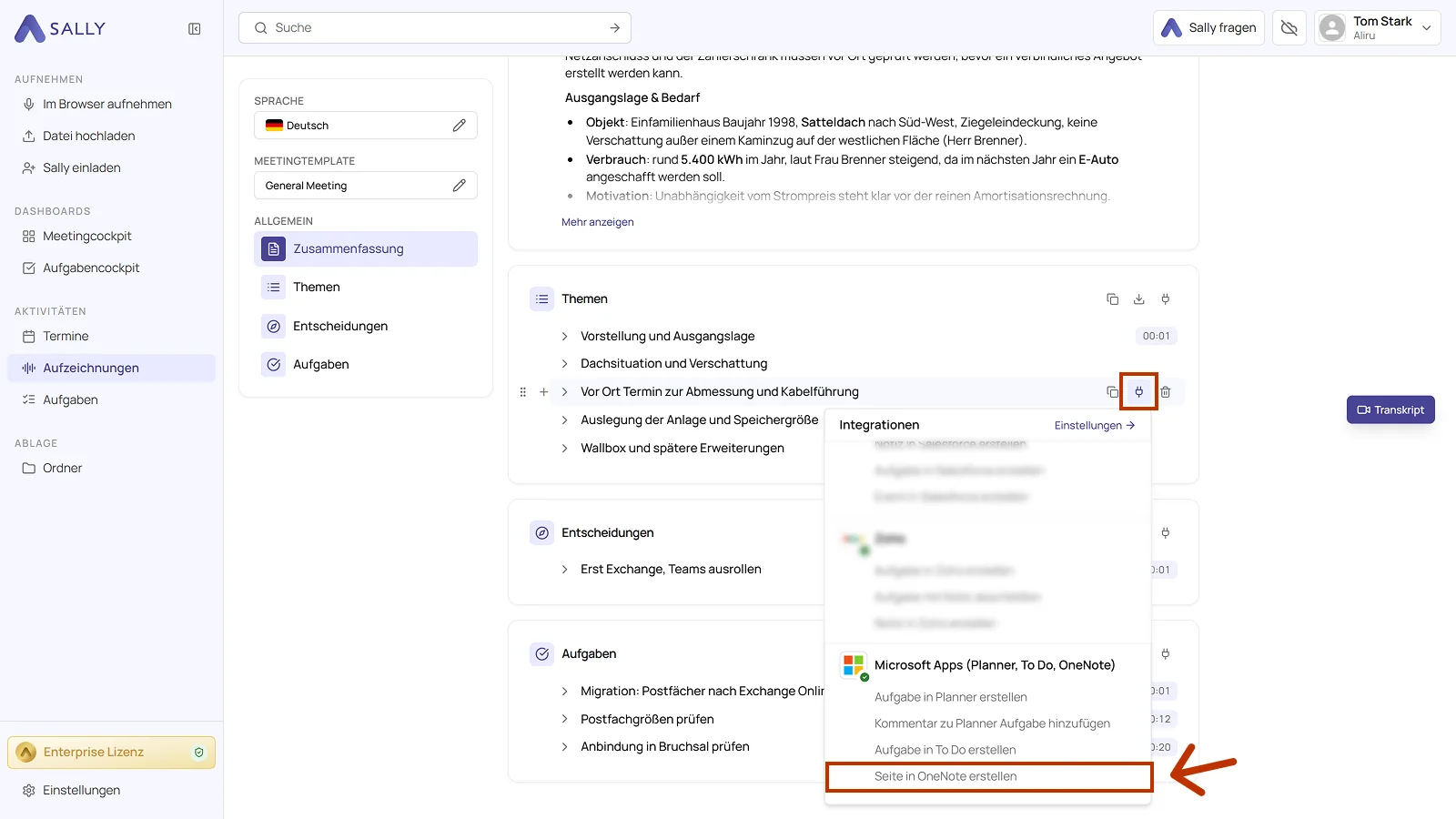Expand Dachsituation und Verschattung topic
This screenshot has height=819, width=1456.
(564, 364)
